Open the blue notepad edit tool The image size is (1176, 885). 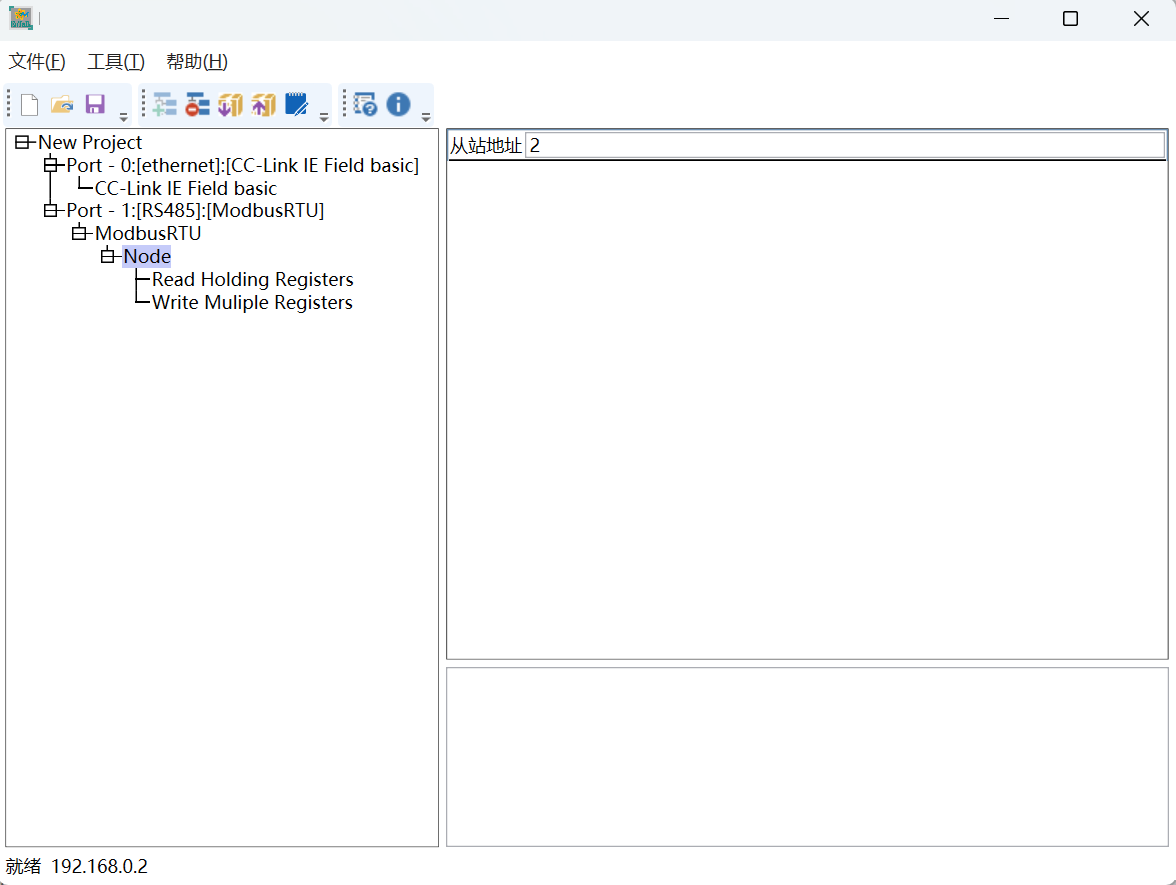(x=297, y=104)
